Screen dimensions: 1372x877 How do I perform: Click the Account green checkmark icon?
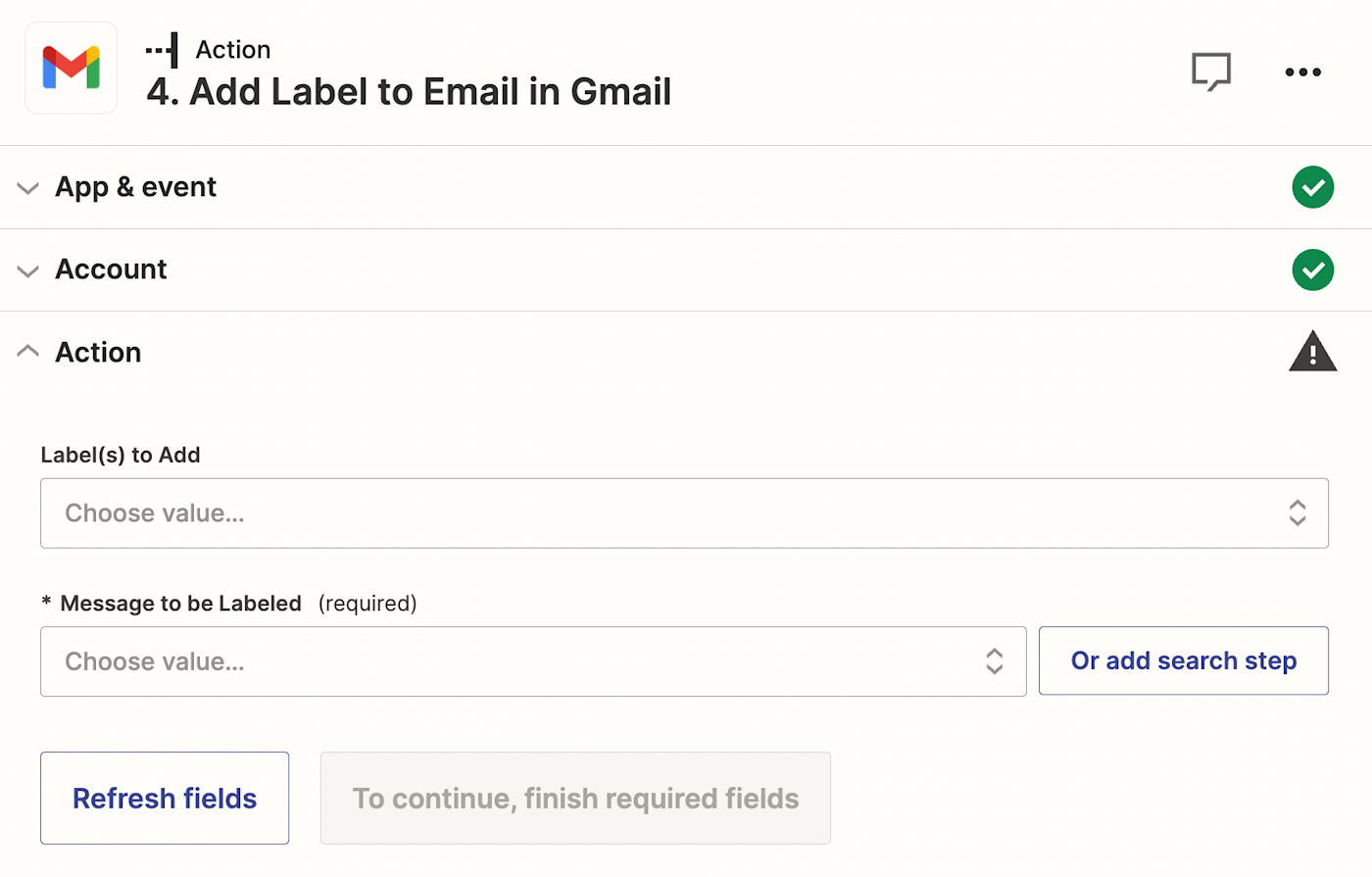[1312, 269]
